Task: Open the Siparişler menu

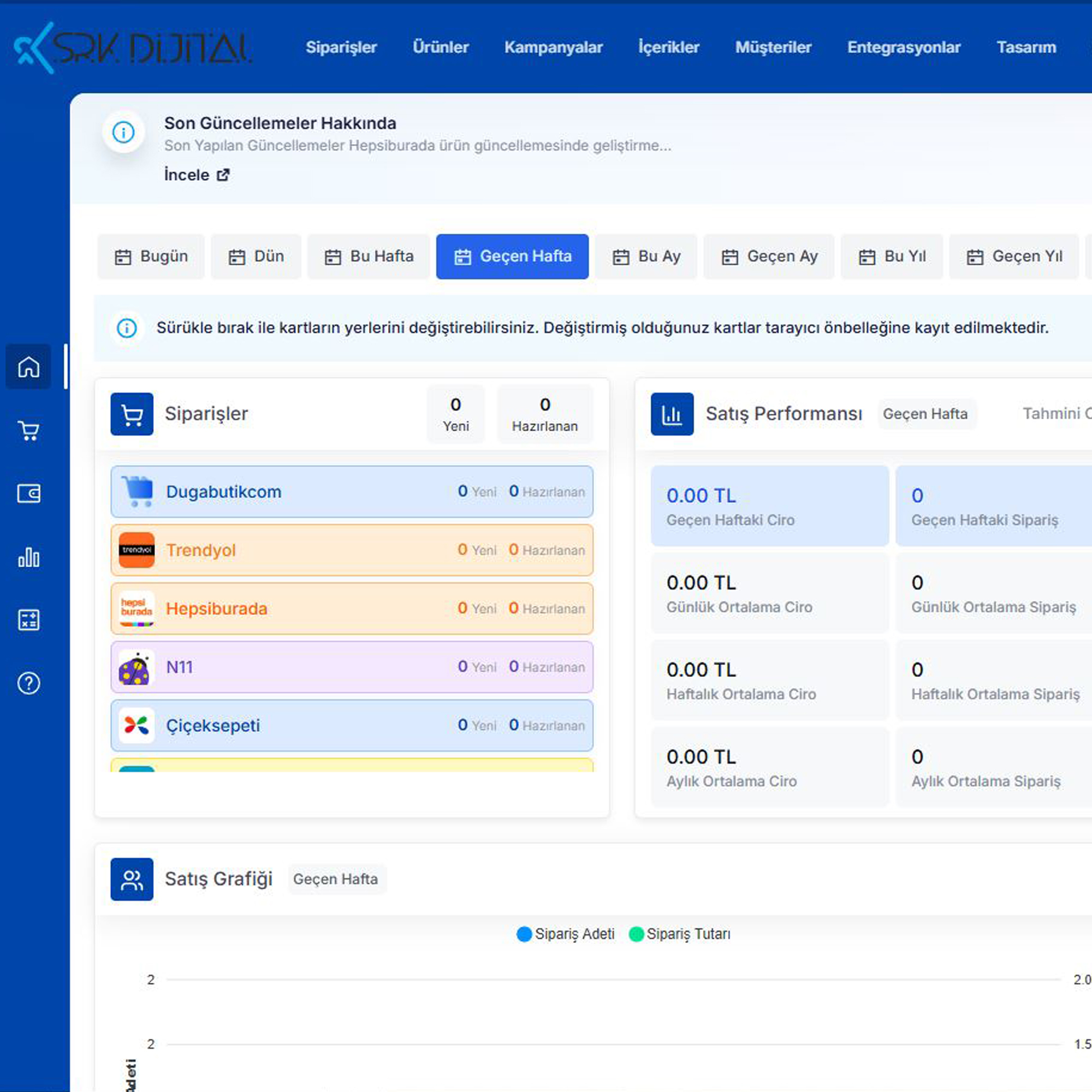Action: pyautogui.click(x=341, y=48)
